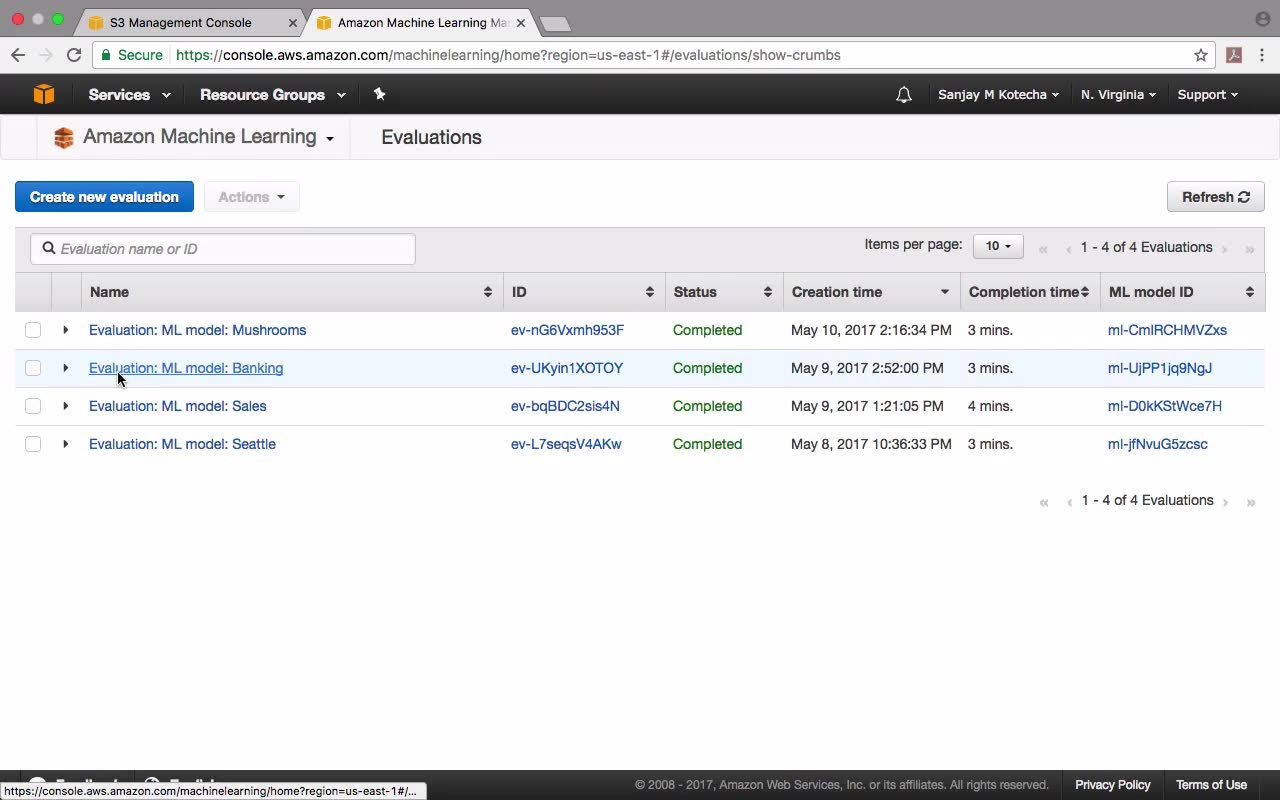
Task: Sort by the ML model ID column arrows
Action: 1250,292
